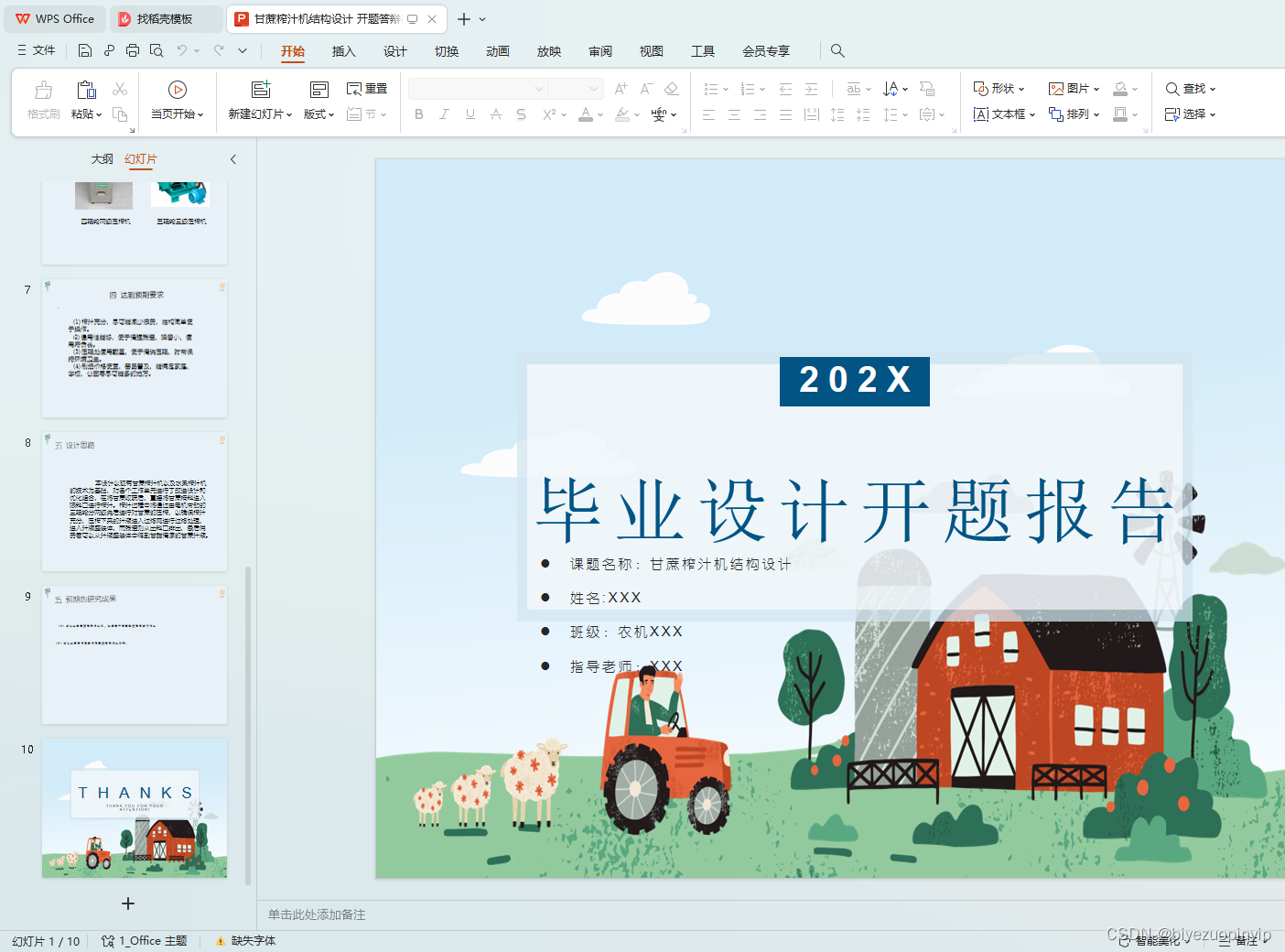Toggle Underline formatting

click(x=470, y=114)
